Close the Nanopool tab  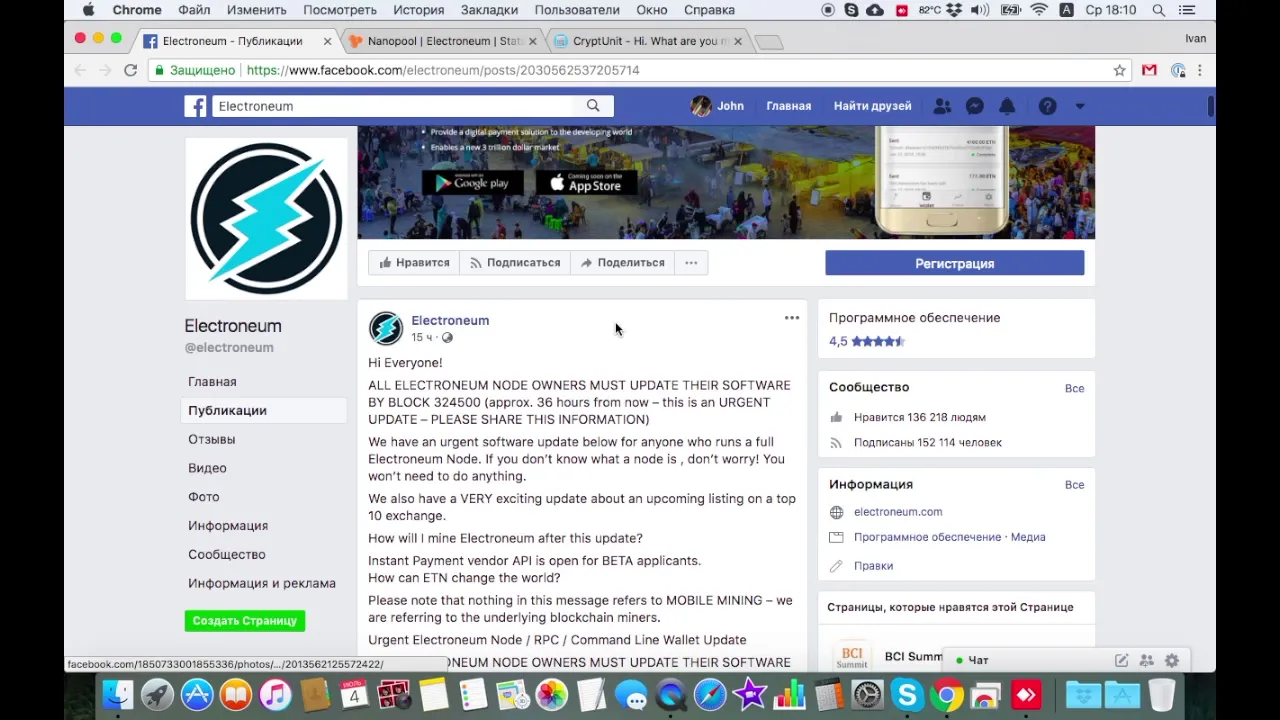533,41
